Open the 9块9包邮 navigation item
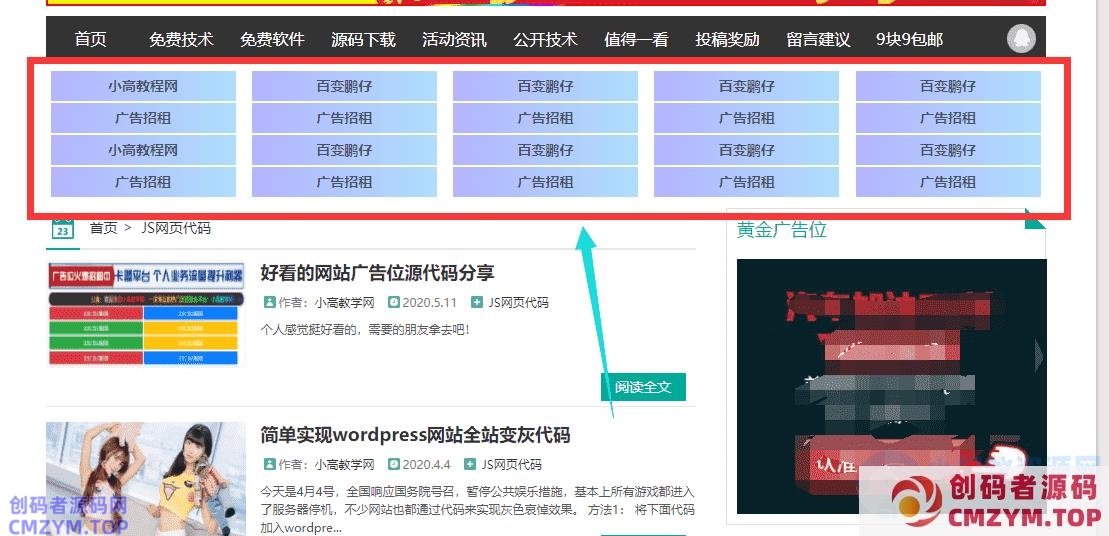The width and height of the screenshot is (1109, 536). (909, 39)
